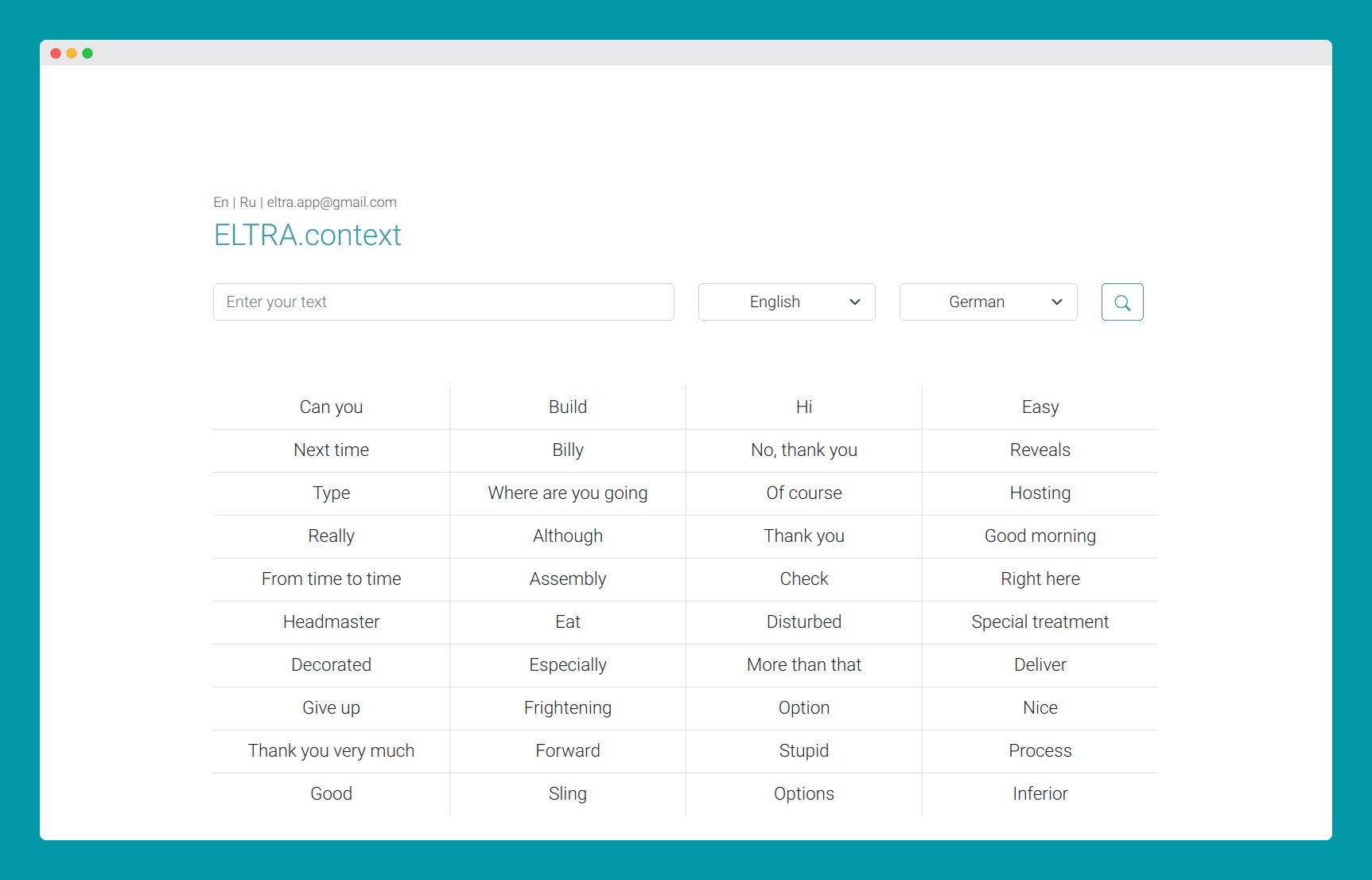Viewport: 1372px width, 880px height.
Task: Click the green zoom window control
Action: 87,53
